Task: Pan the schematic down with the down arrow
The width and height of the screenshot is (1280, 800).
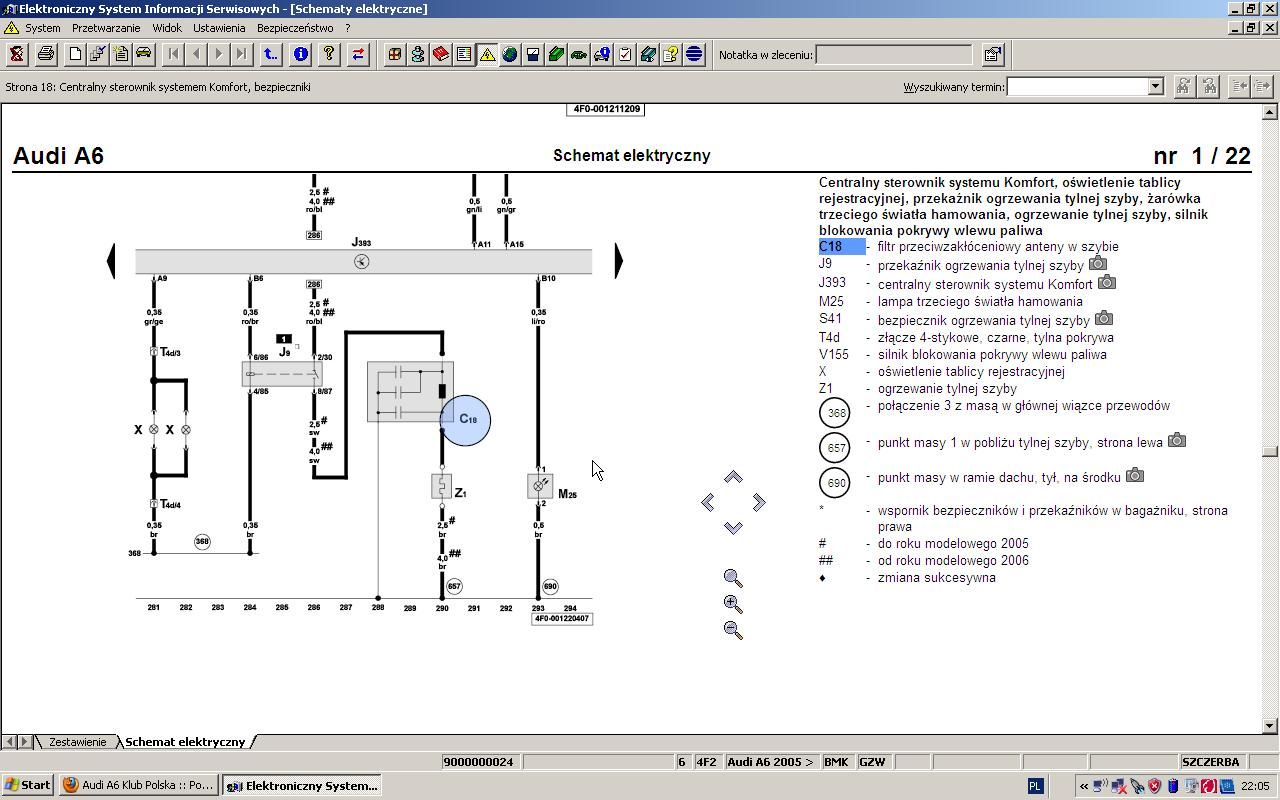Action: (733, 527)
